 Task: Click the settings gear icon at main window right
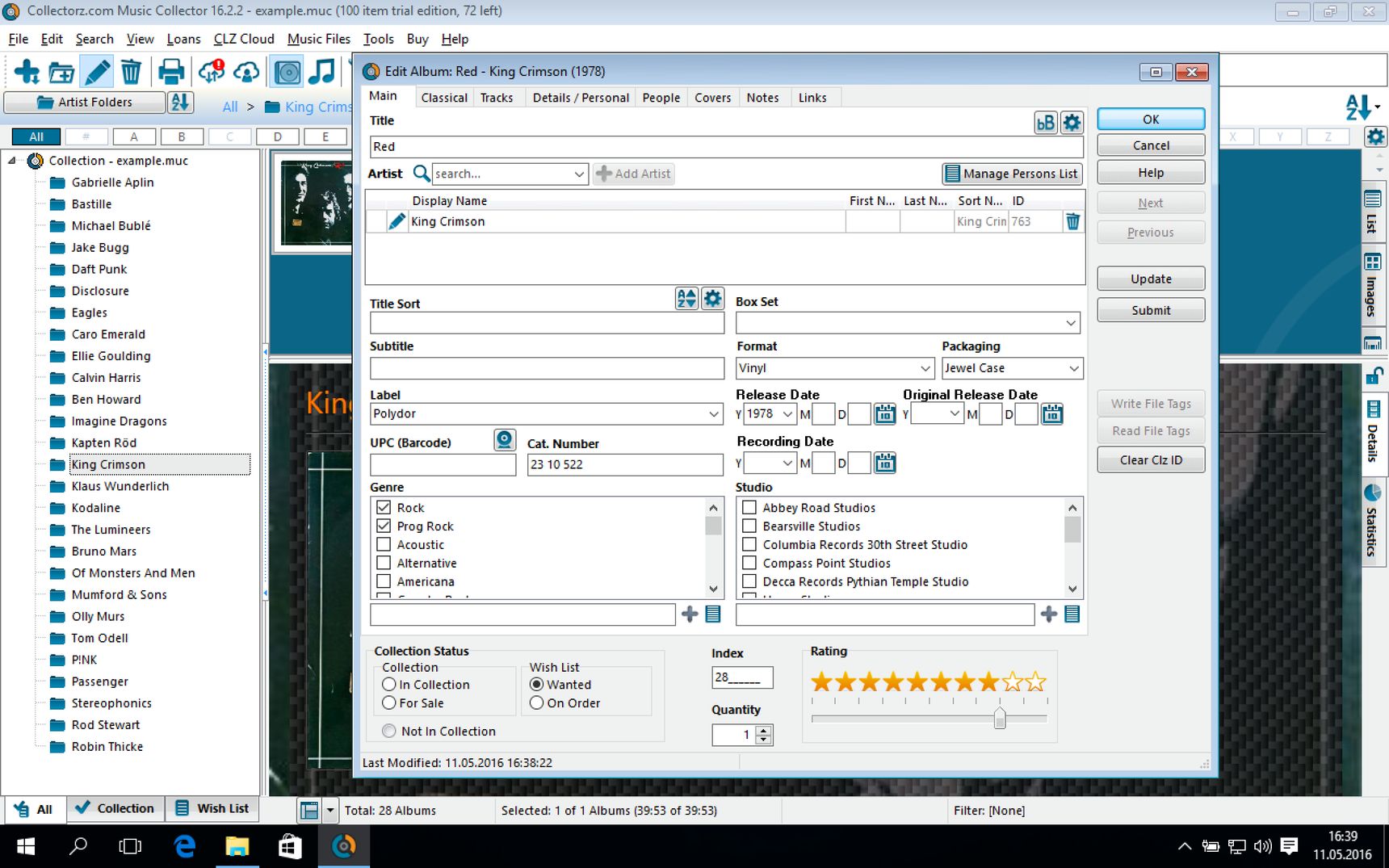[1375, 136]
